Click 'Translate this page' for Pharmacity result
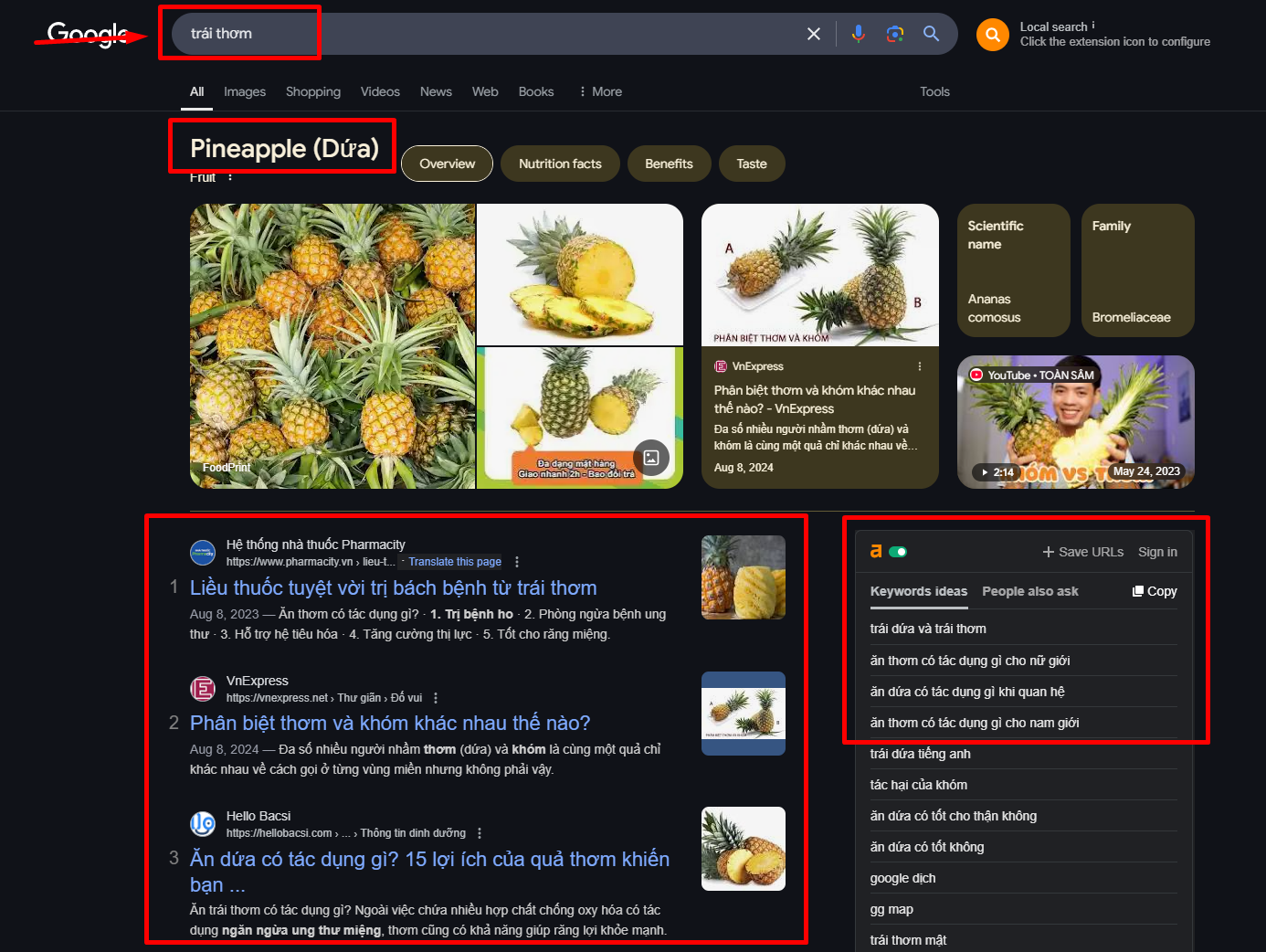 455,562
